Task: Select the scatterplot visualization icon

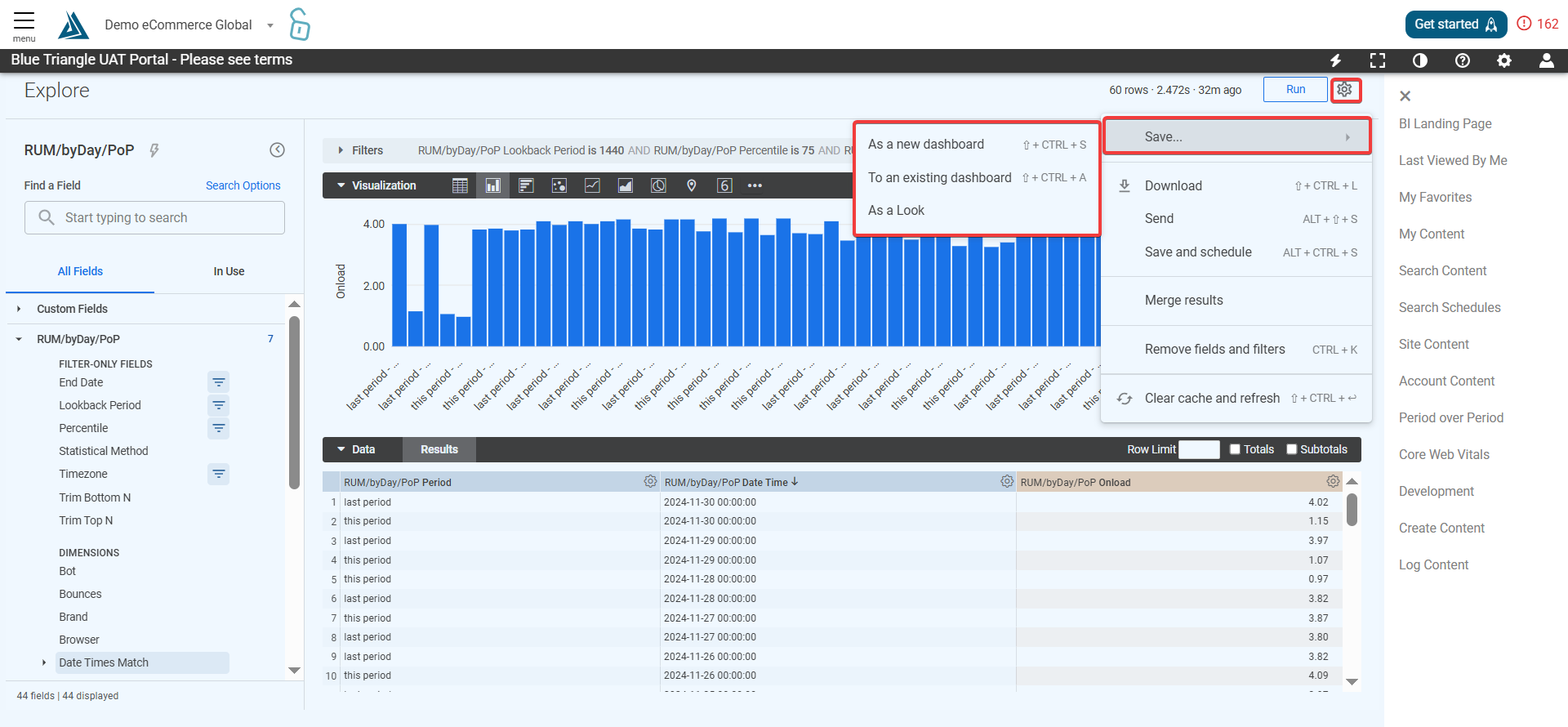Action: point(559,185)
